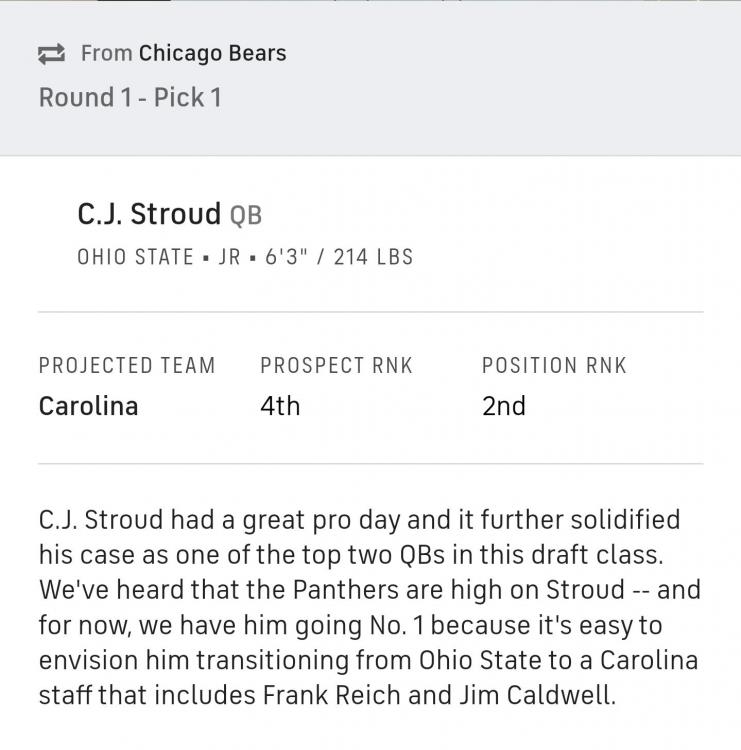Click the PROSPECT RNK label

pyautogui.click(x=336, y=366)
